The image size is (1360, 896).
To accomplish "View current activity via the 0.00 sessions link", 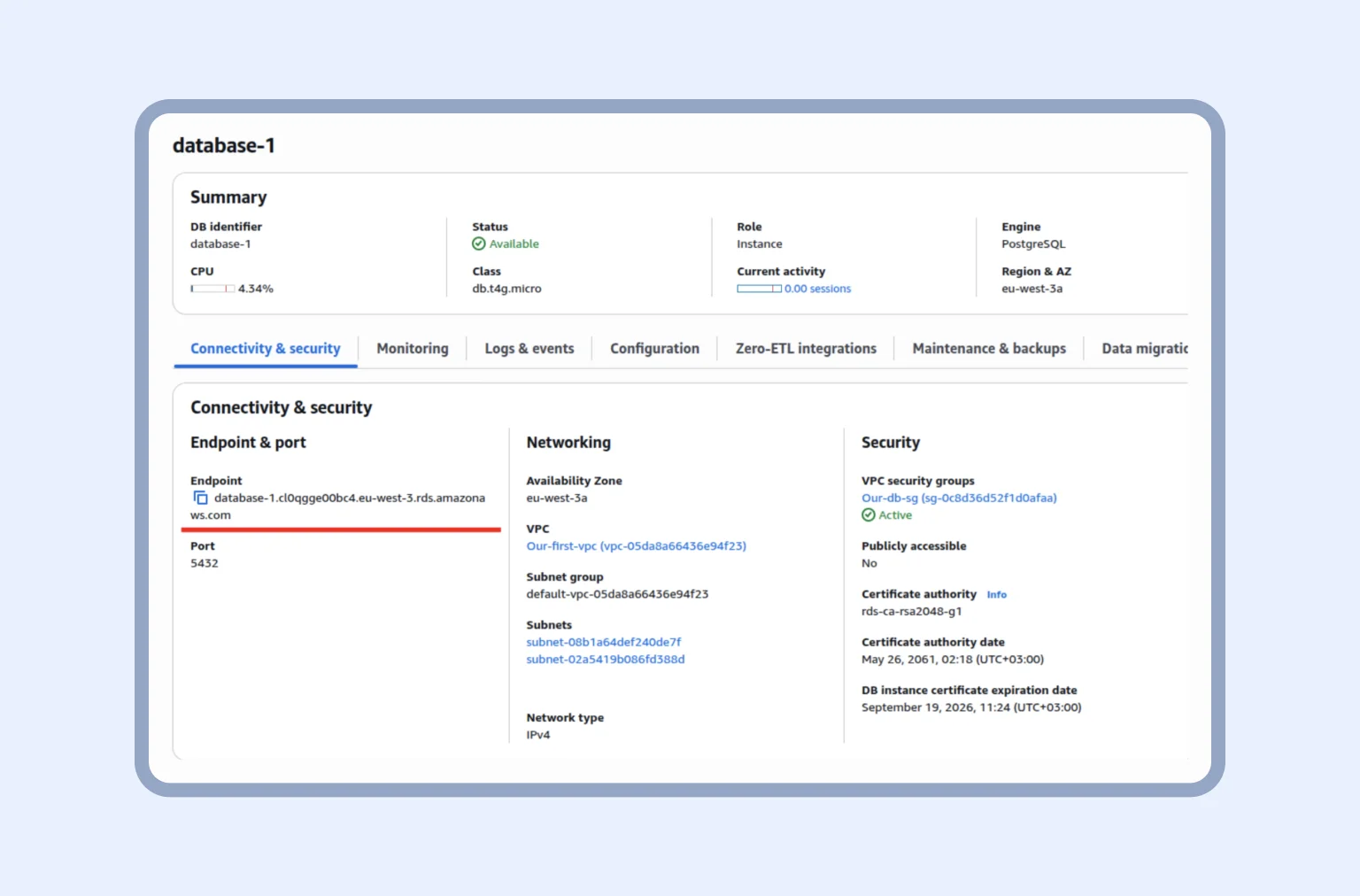I will [x=816, y=289].
